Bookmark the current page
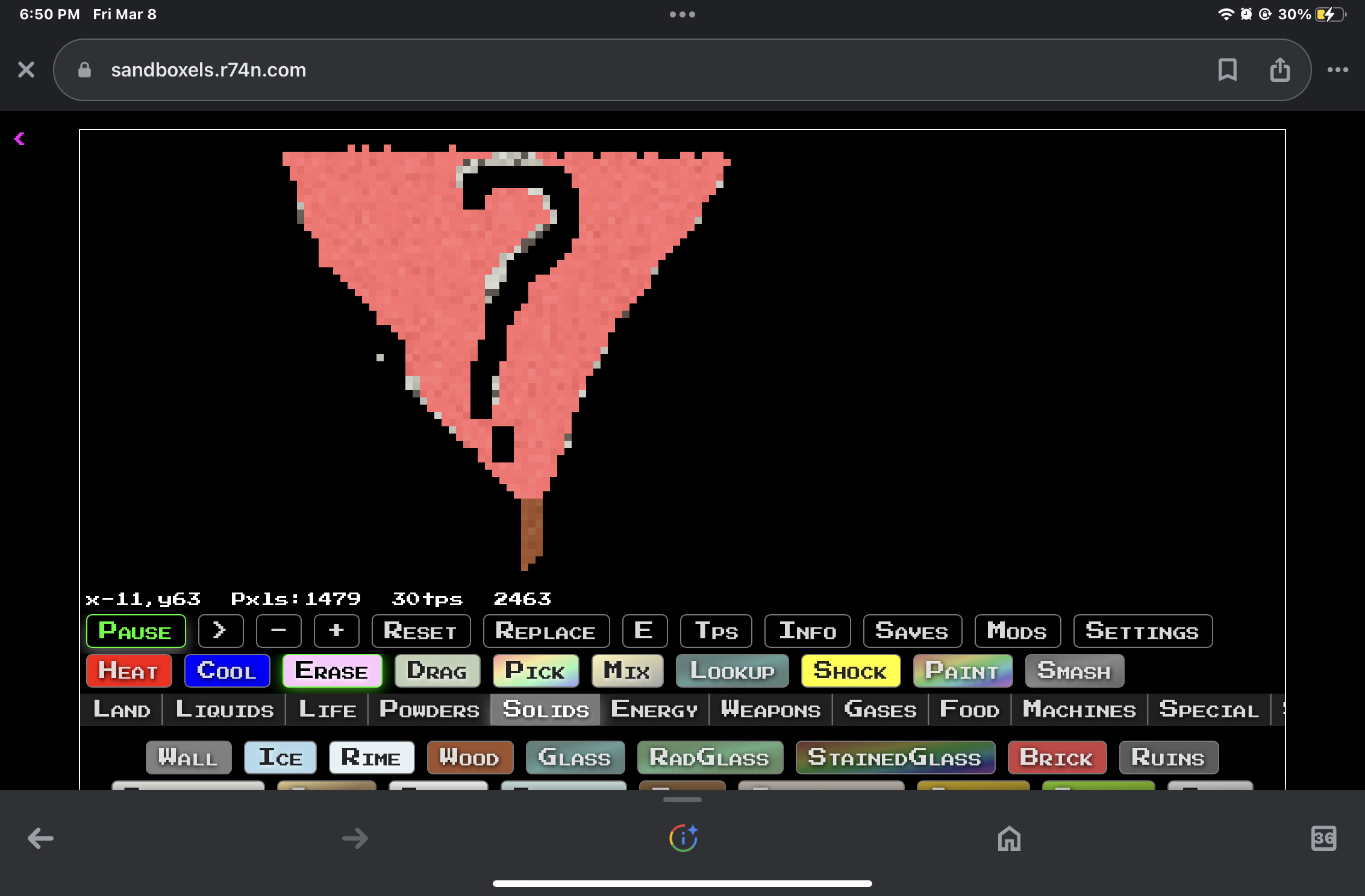 pyautogui.click(x=1227, y=70)
